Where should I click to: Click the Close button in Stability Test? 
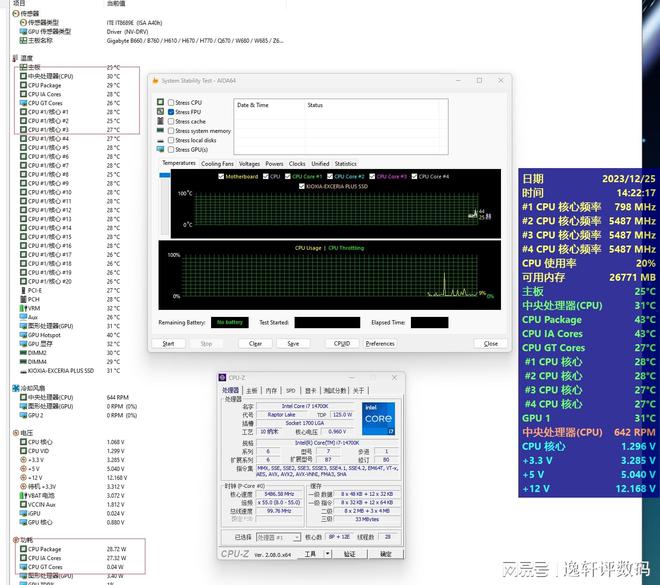491,343
